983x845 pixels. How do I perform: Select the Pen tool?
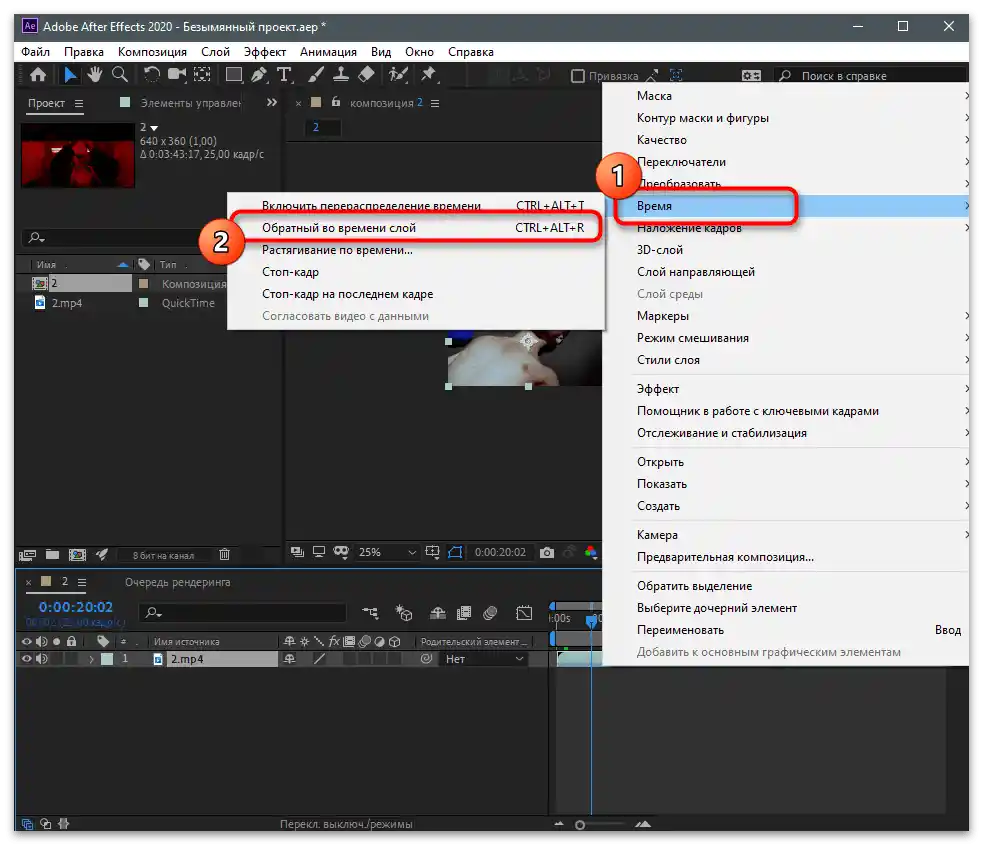(x=258, y=75)
